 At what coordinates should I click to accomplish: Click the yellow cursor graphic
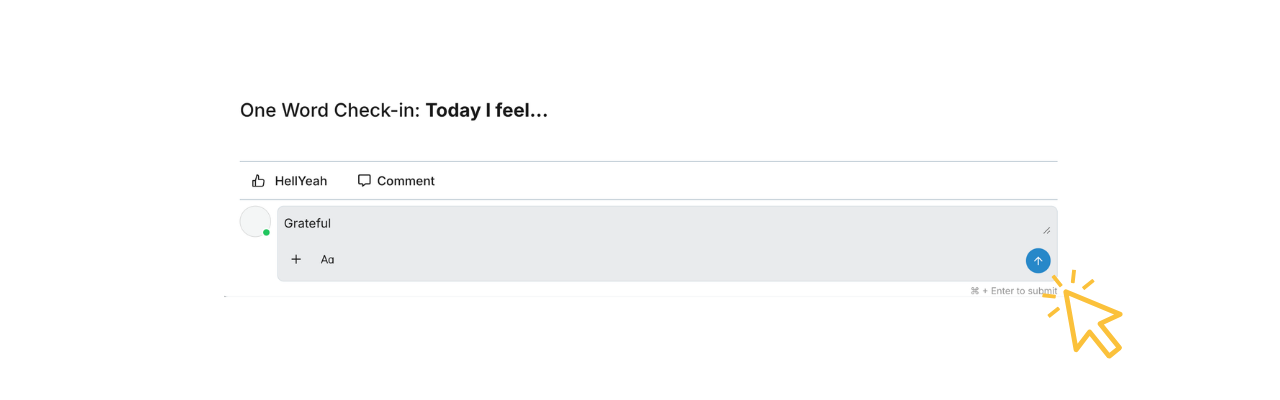click(x=1090, y=318)
